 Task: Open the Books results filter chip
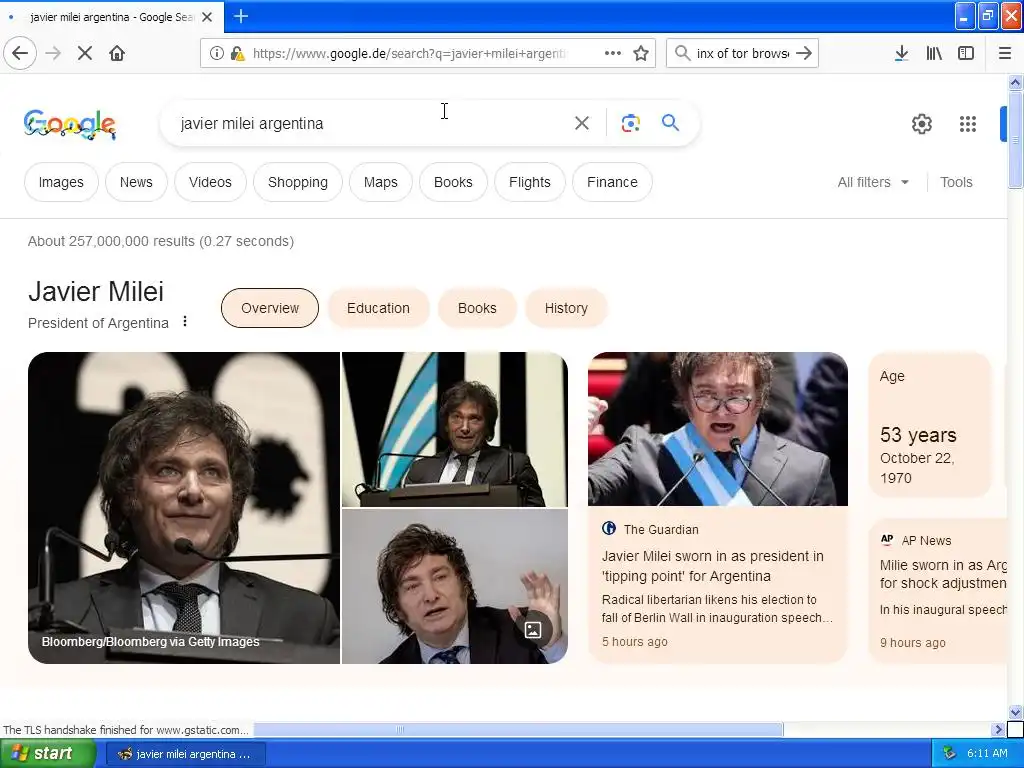(x=453, y=182)
